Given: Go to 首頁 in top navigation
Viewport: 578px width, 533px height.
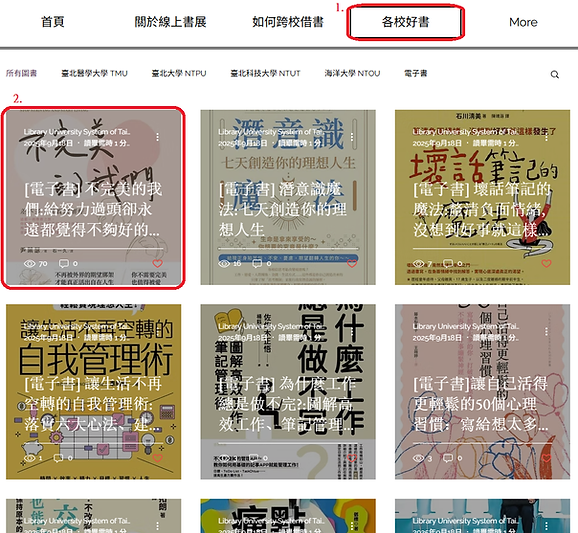Looking at the screenshot, I should 53,22.
